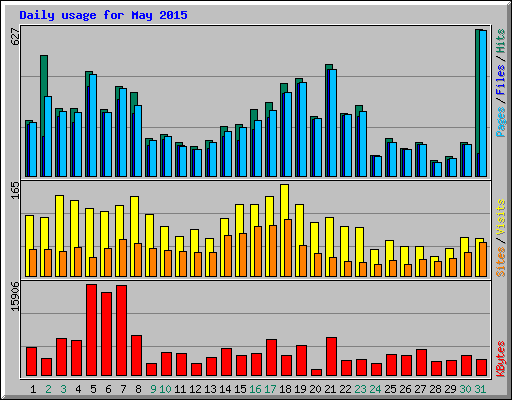Select the cyan pages bar for day 28
The width and height of the screenshot is (512, 400).
click(x=438, y=170)
